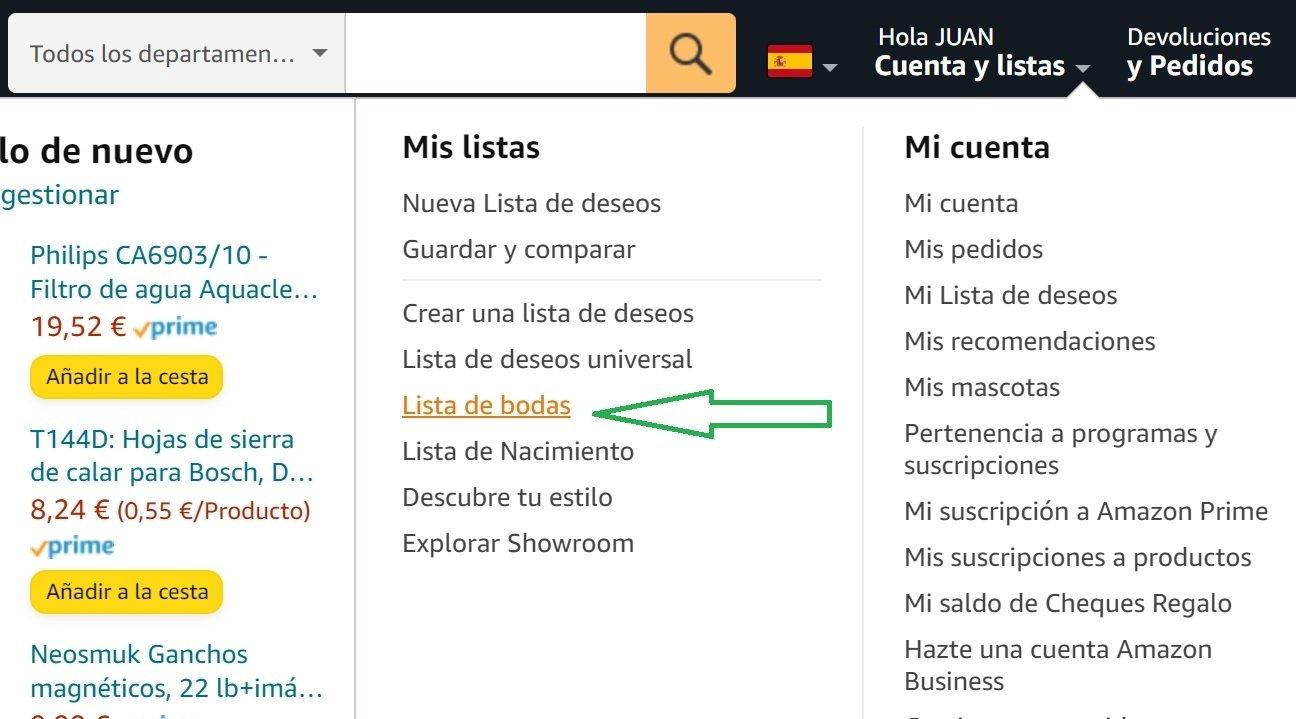Open Mi Lista de deseos
The width and height of the screenshot is (1296, 719).
1011,295
